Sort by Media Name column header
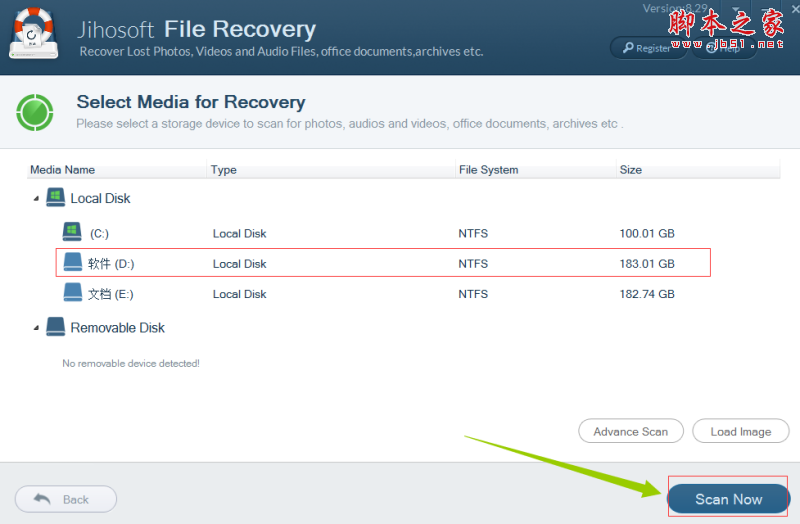 [x=116, y=169]
